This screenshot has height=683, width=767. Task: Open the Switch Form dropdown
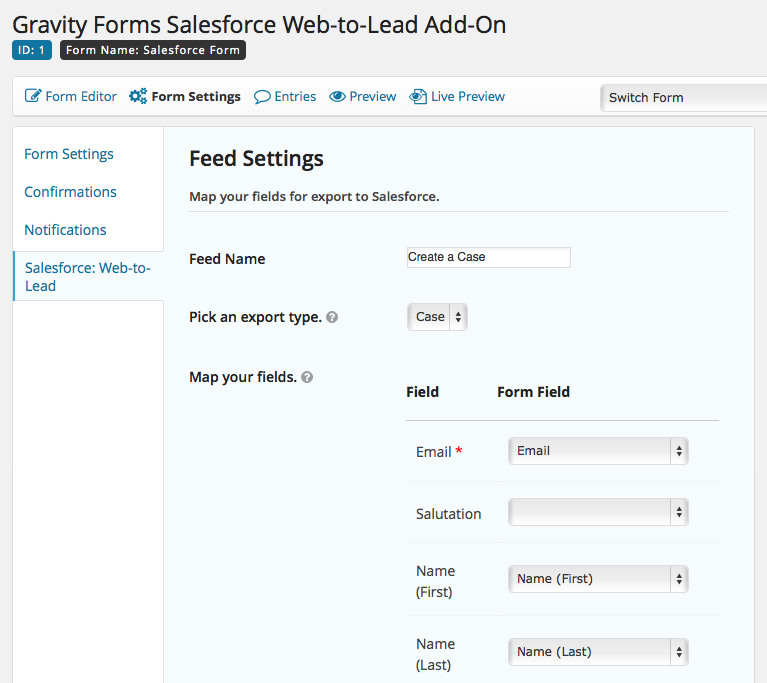(x=683, y=98)
